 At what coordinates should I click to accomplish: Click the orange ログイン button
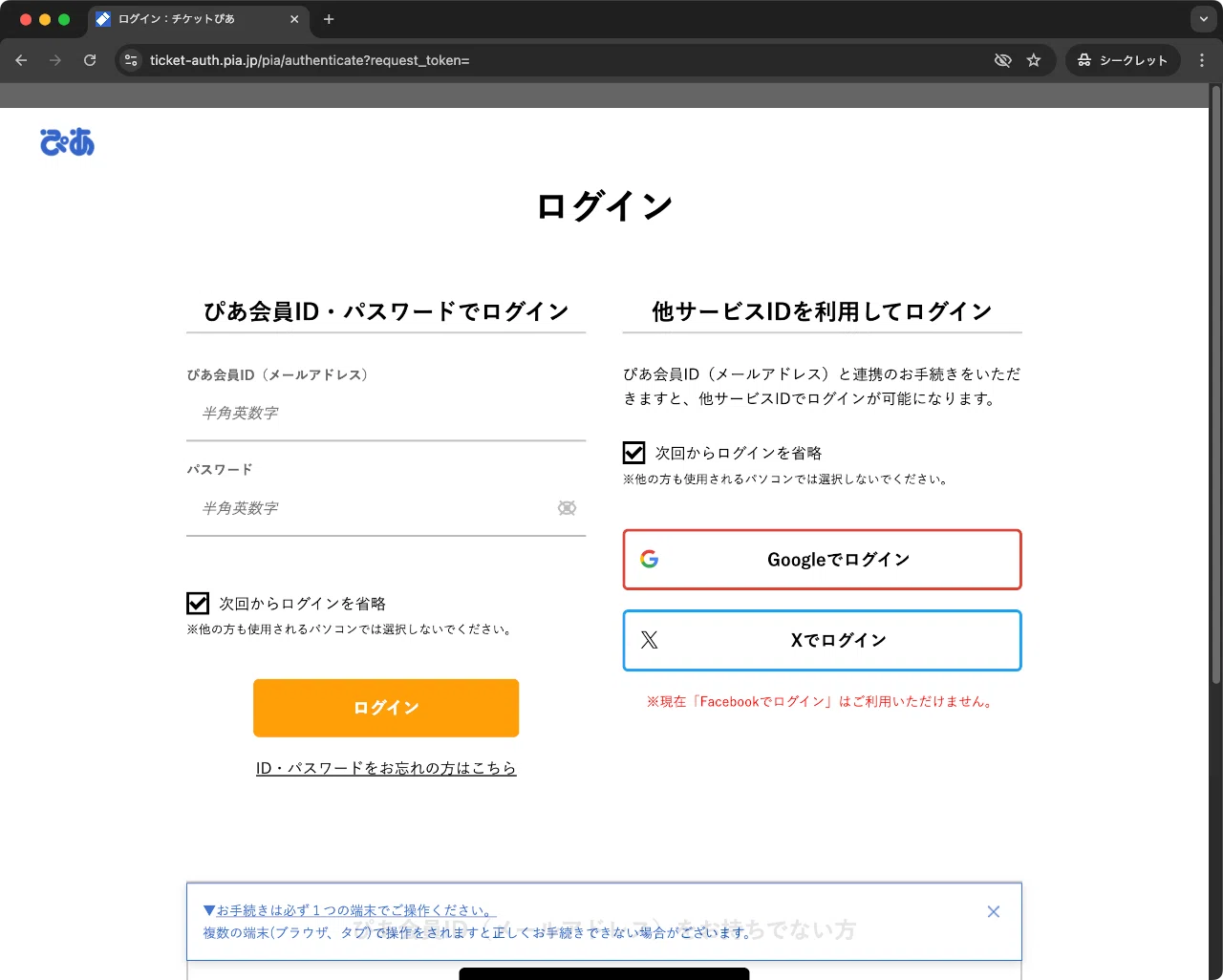click(386, 708)
